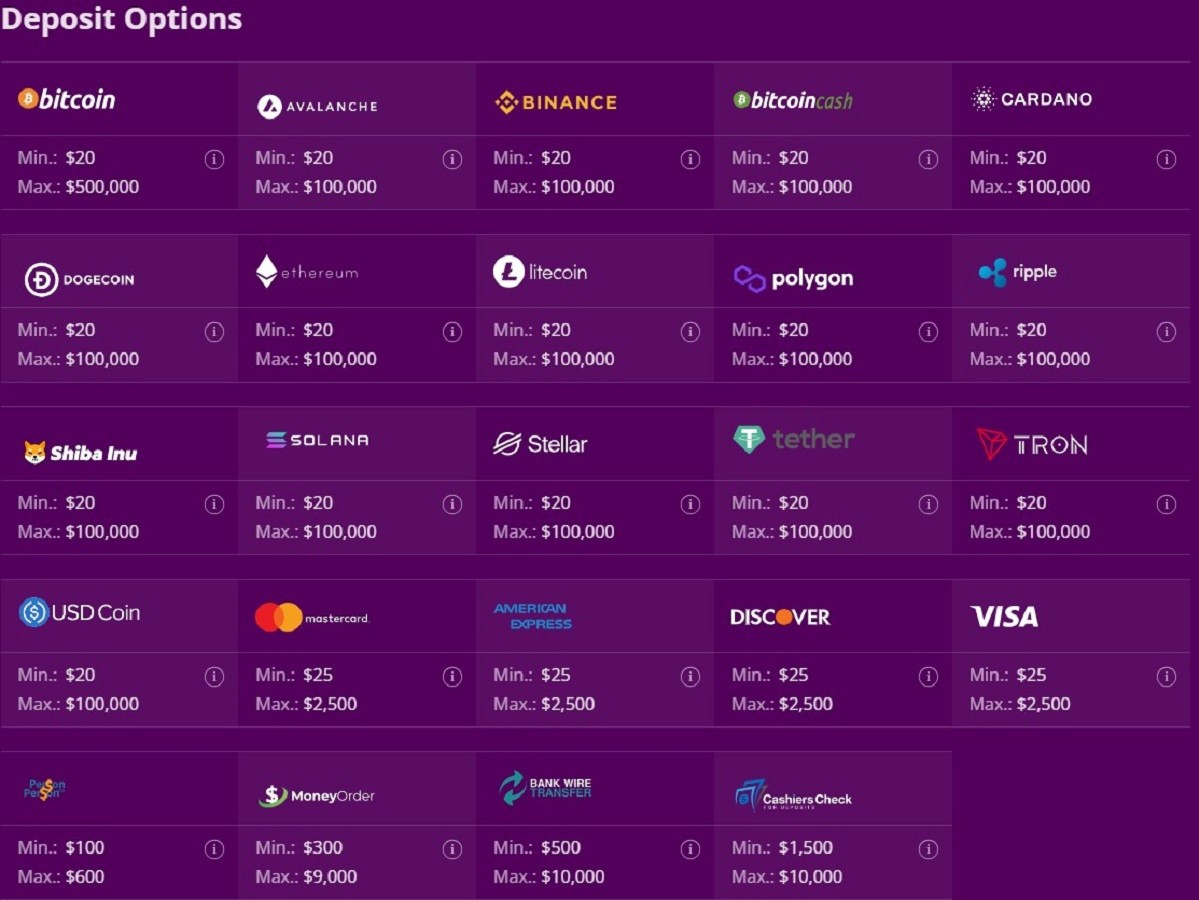Select the Person to Person option
Image resolution: width=1199 pixels, height=900 pixels.
pos(44,789)
